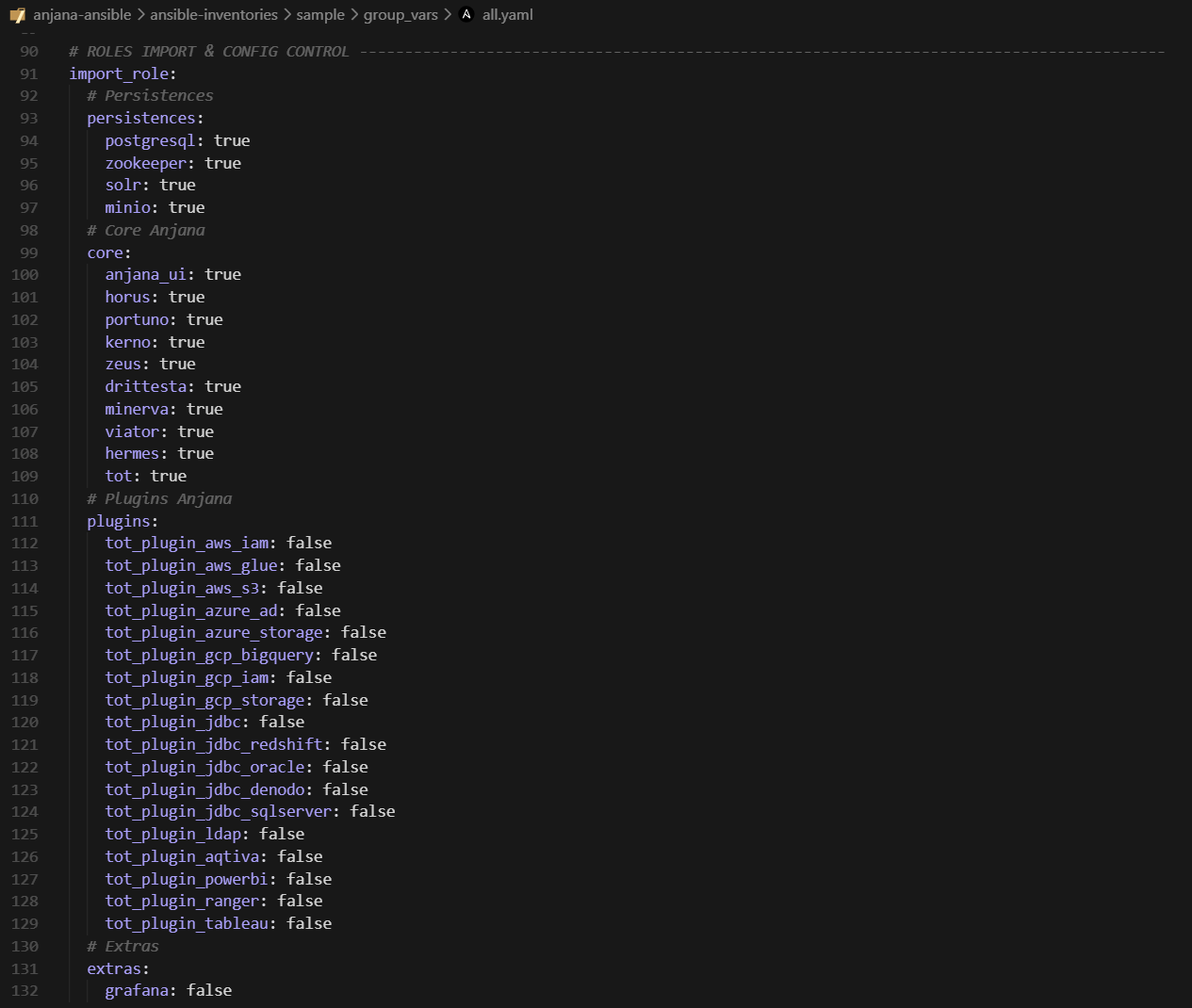This screenshot has width=1192, height=1008.
Task: Open the sample breadcrumb dropdown
Action: [319, 14]
